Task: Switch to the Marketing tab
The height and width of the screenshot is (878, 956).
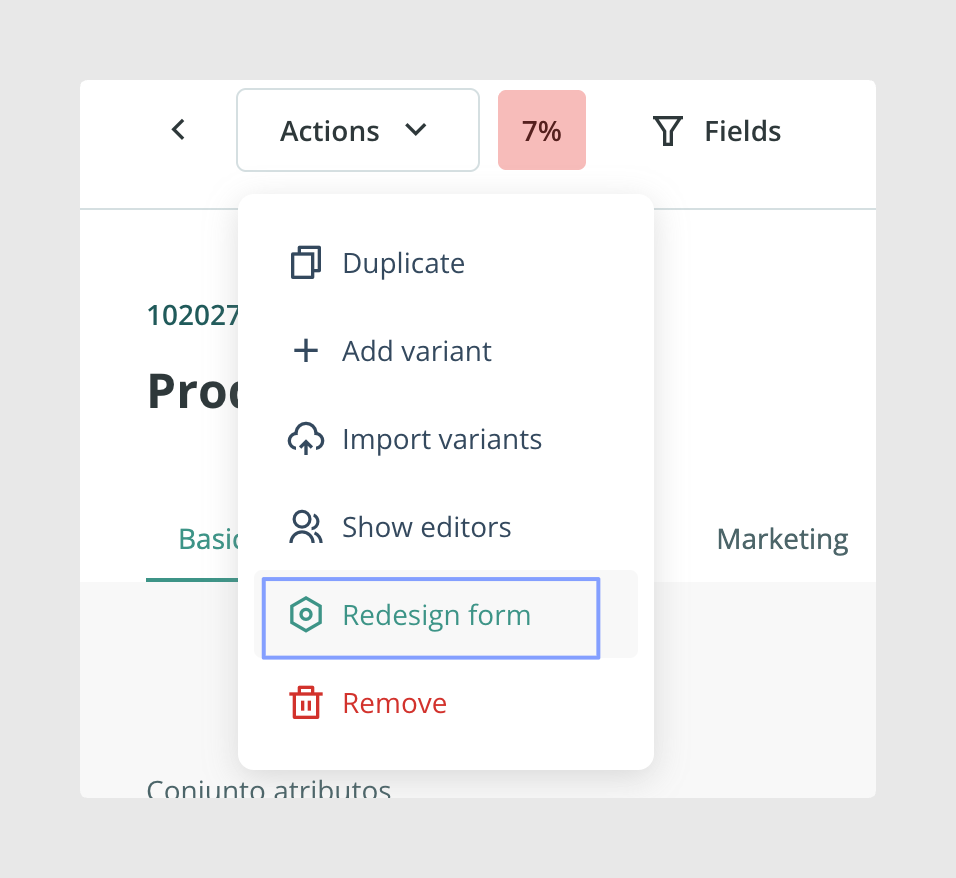Action: 782,539
